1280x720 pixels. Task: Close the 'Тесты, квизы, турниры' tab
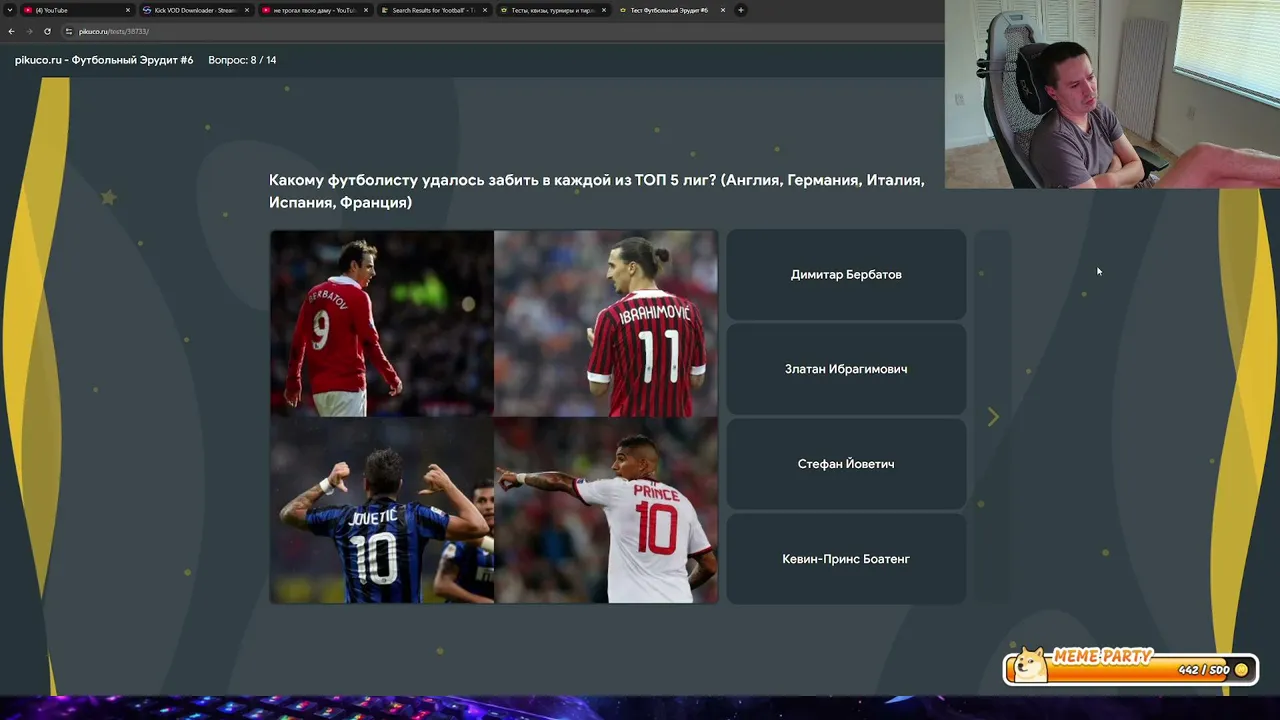click(x=604, y=10)
